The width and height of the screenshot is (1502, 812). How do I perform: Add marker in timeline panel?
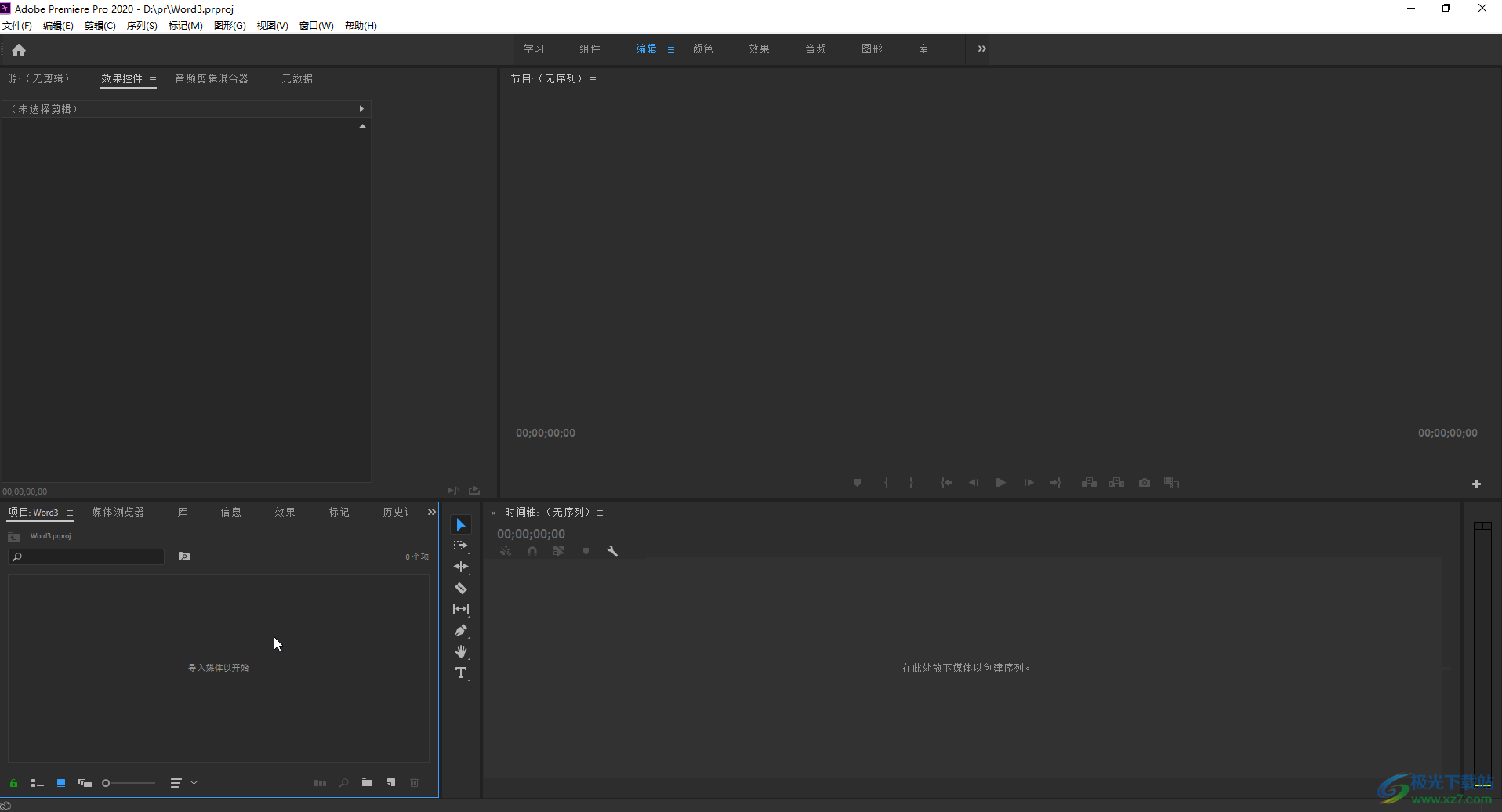point(586,551)
